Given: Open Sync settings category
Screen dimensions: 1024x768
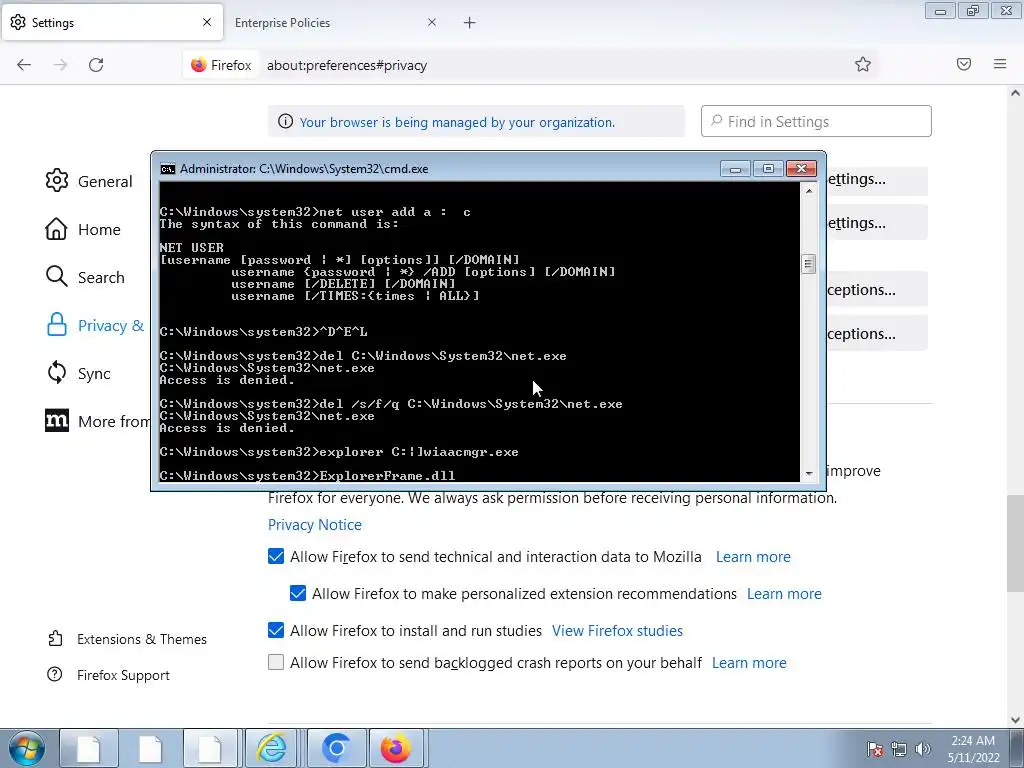Looking at the screenshot, I should (78, 373).
